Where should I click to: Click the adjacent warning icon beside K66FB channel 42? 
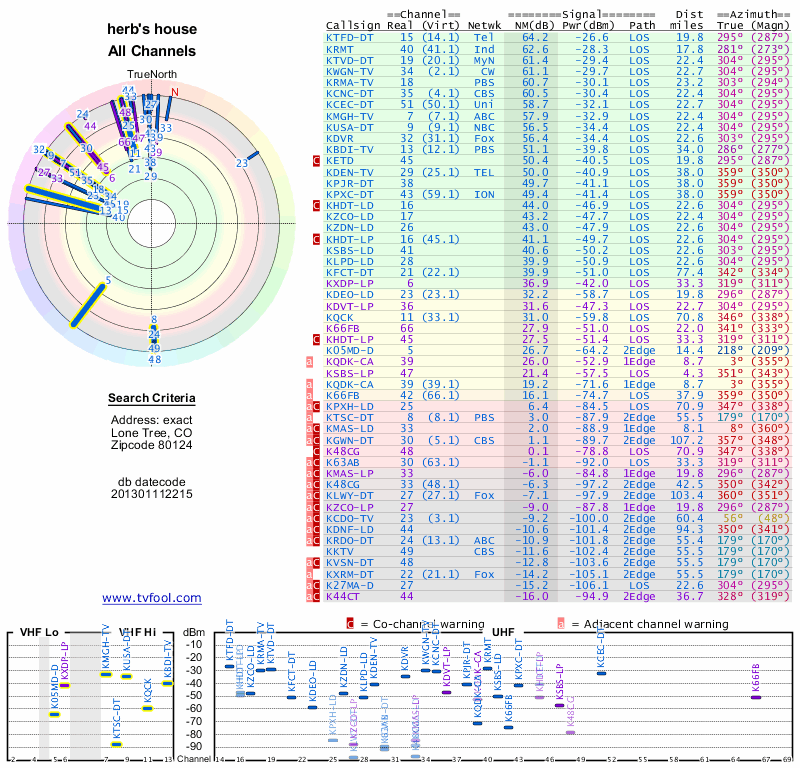[x=309, y=395]
